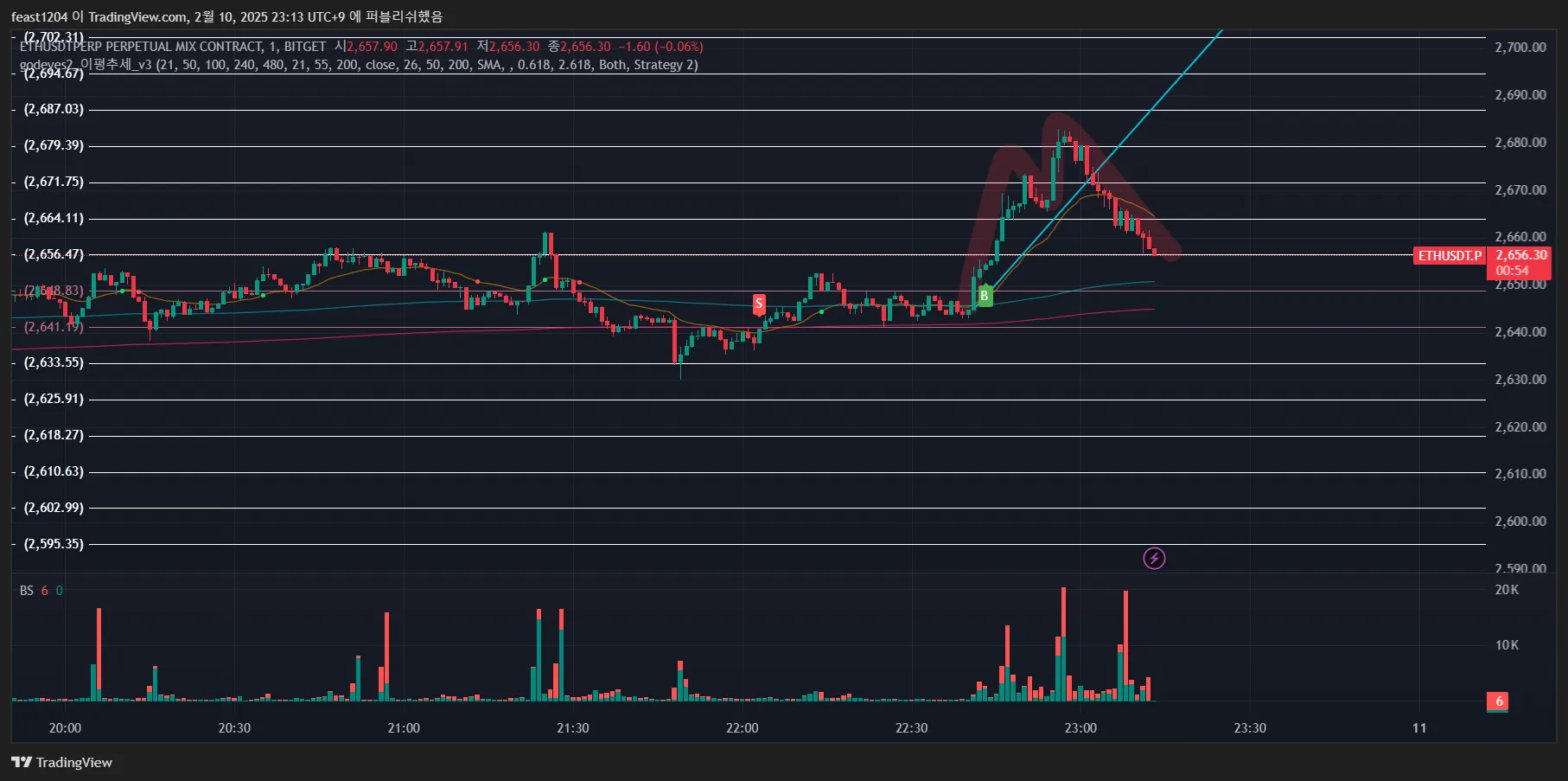Click the 2,700.00 price scale label
This screenshot has width=1568, height=781.
click(x=1520, y=48)
